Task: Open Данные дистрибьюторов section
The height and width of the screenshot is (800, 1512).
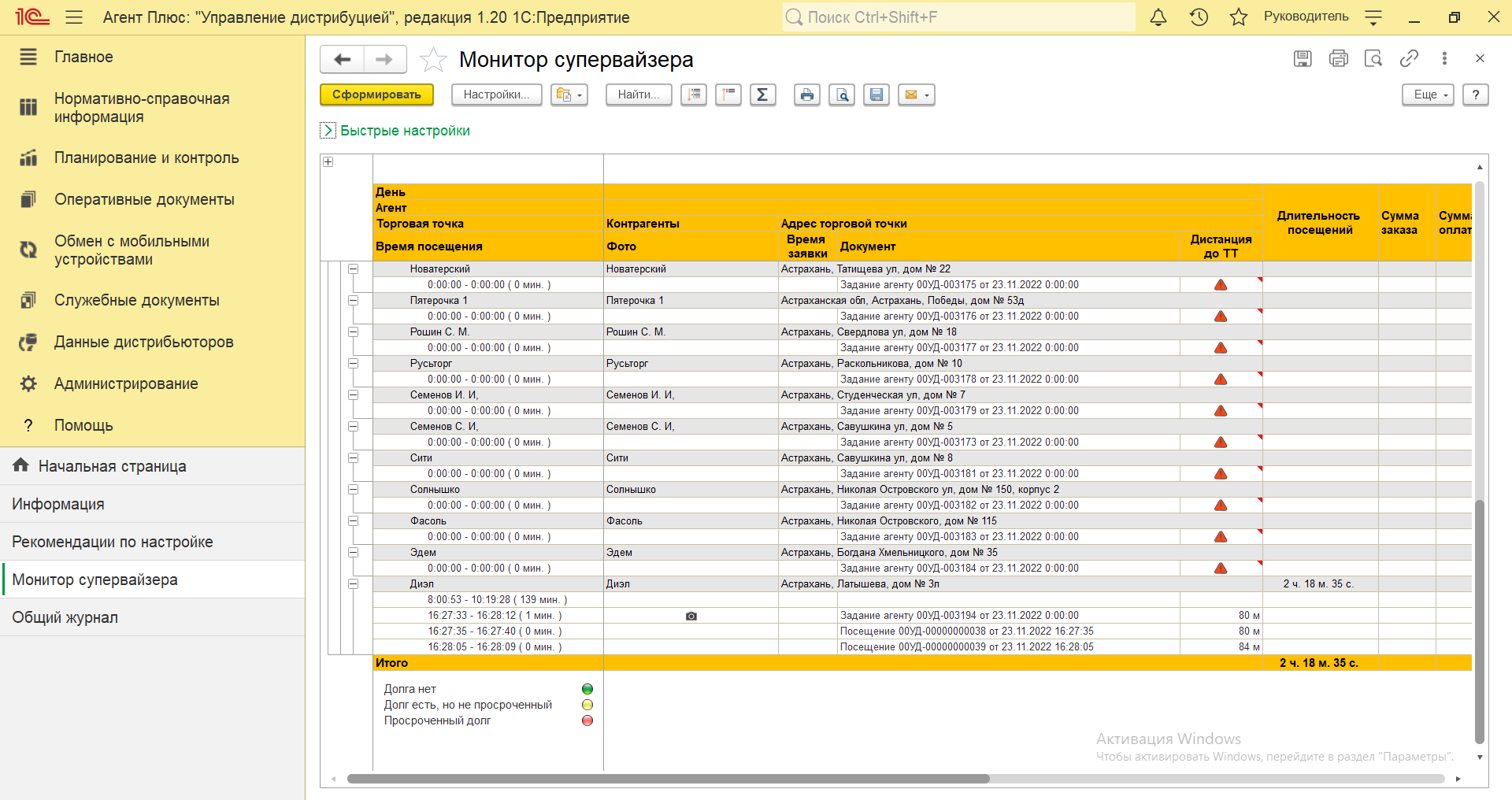Action: tap(152, 343)
